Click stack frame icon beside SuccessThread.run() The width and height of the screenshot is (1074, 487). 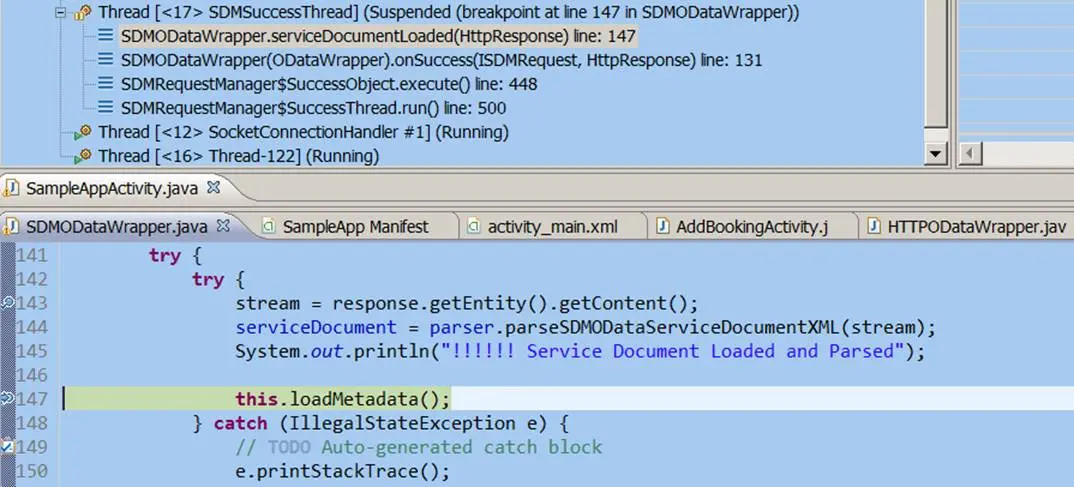tap(105, 108)
